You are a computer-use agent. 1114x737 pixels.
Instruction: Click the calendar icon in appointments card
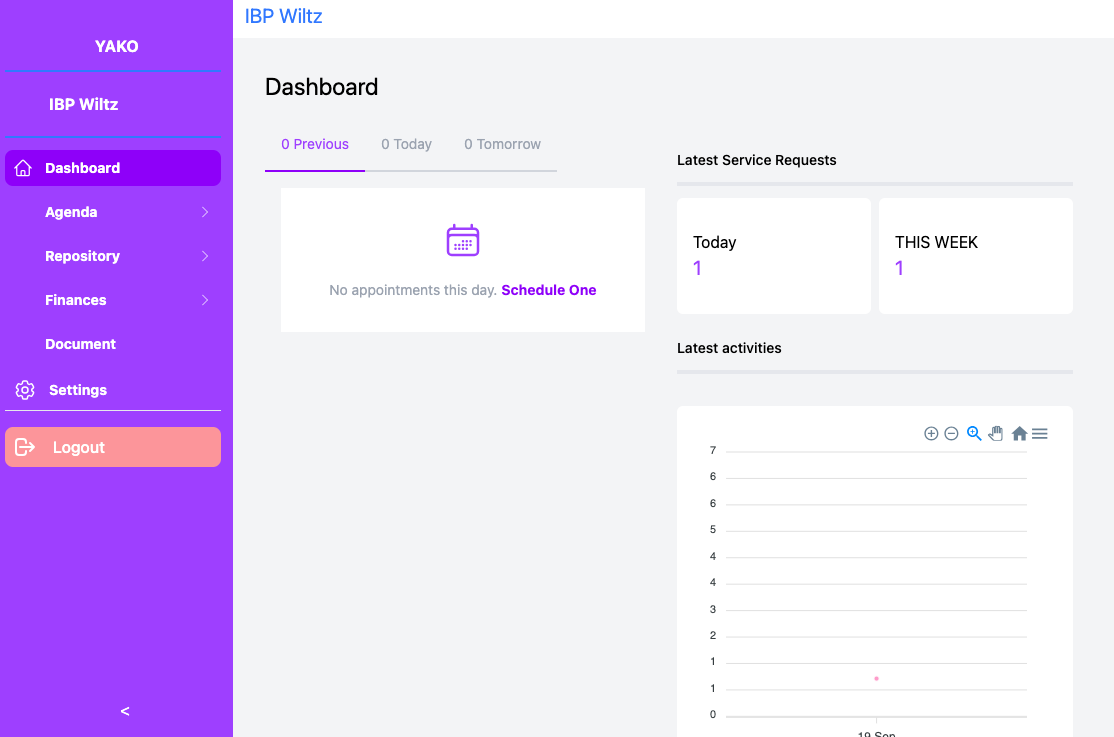[463, 240]
